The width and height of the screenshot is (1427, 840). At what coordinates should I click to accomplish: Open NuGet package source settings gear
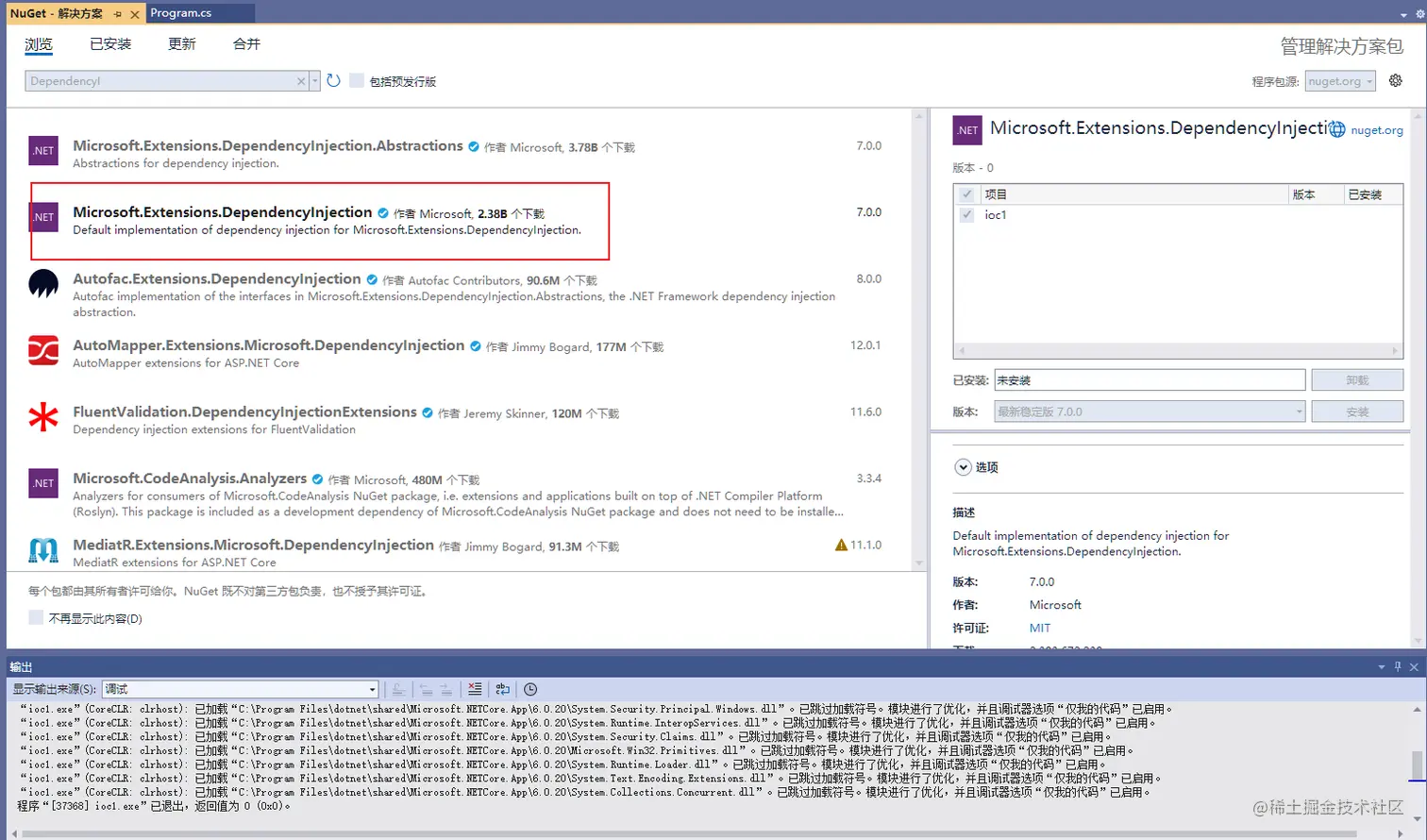1396,80
